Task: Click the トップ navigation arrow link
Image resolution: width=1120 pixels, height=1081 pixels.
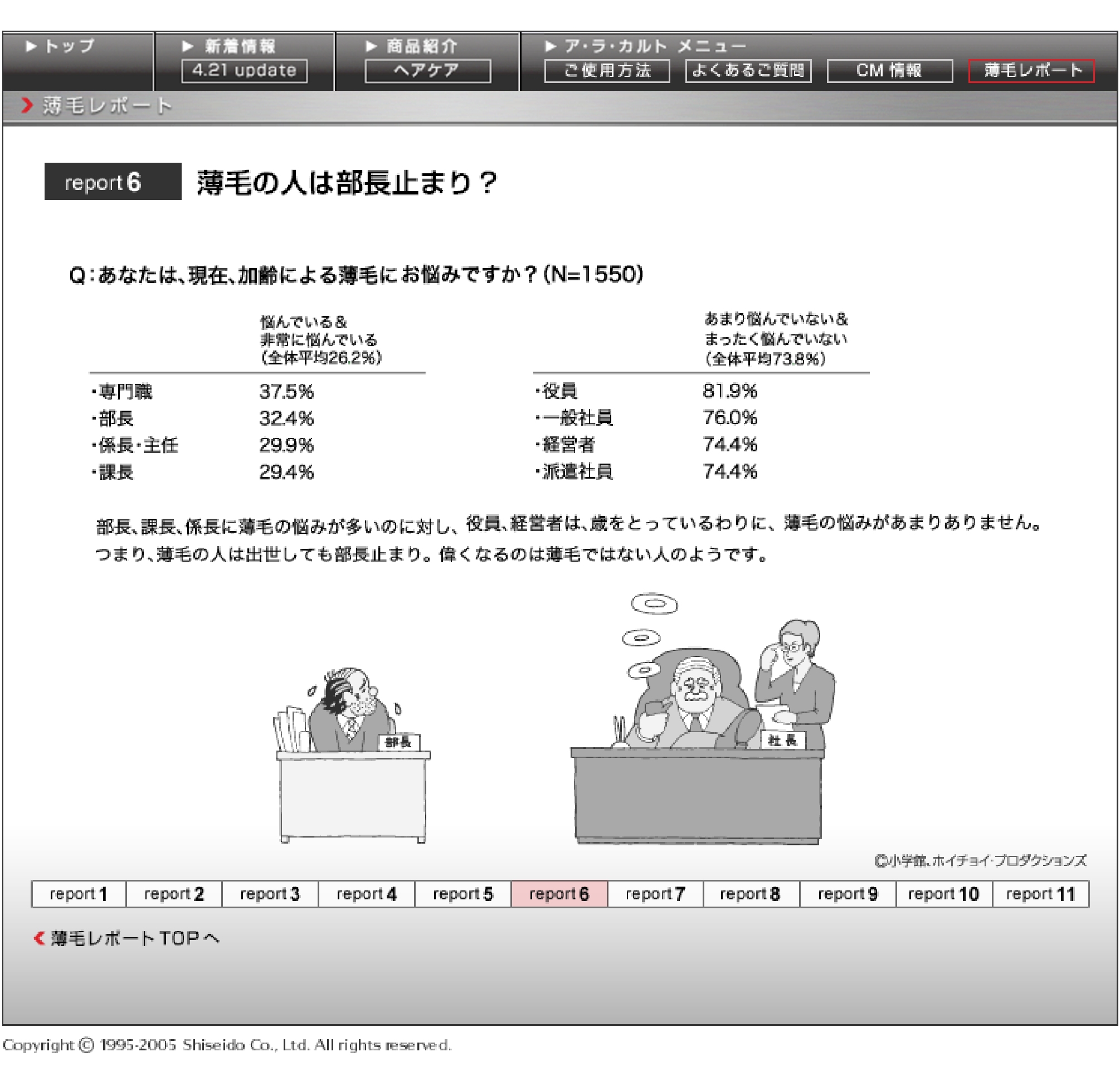Action: [60, 46]
